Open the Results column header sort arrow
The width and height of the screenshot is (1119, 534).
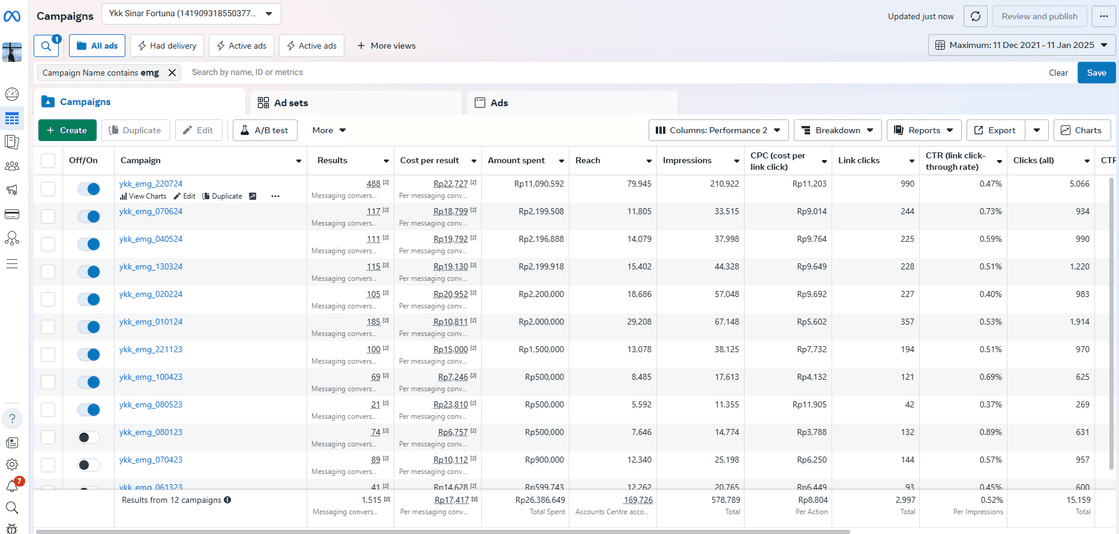pos(386,161)
